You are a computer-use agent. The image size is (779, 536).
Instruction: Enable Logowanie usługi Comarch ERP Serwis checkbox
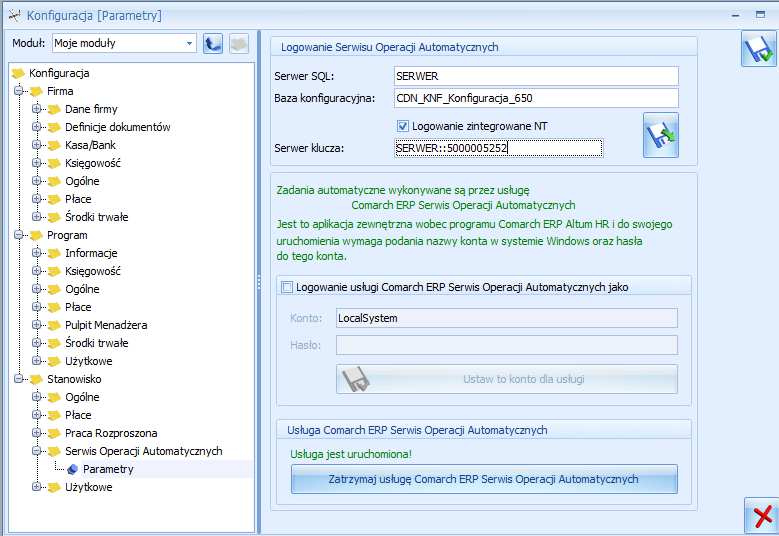[x=287, y=287]
